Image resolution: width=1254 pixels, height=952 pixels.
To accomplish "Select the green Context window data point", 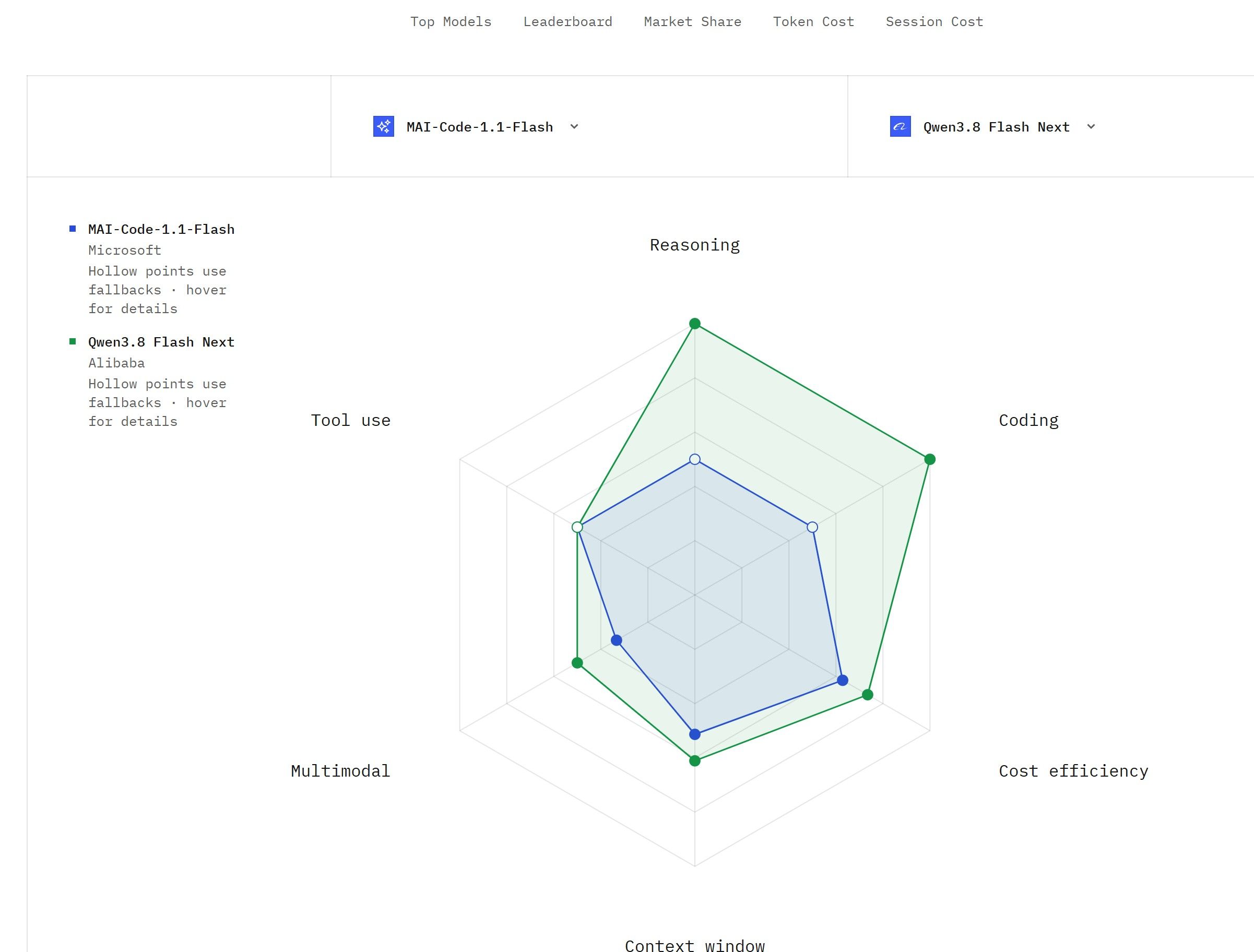I will pos(694,760).
